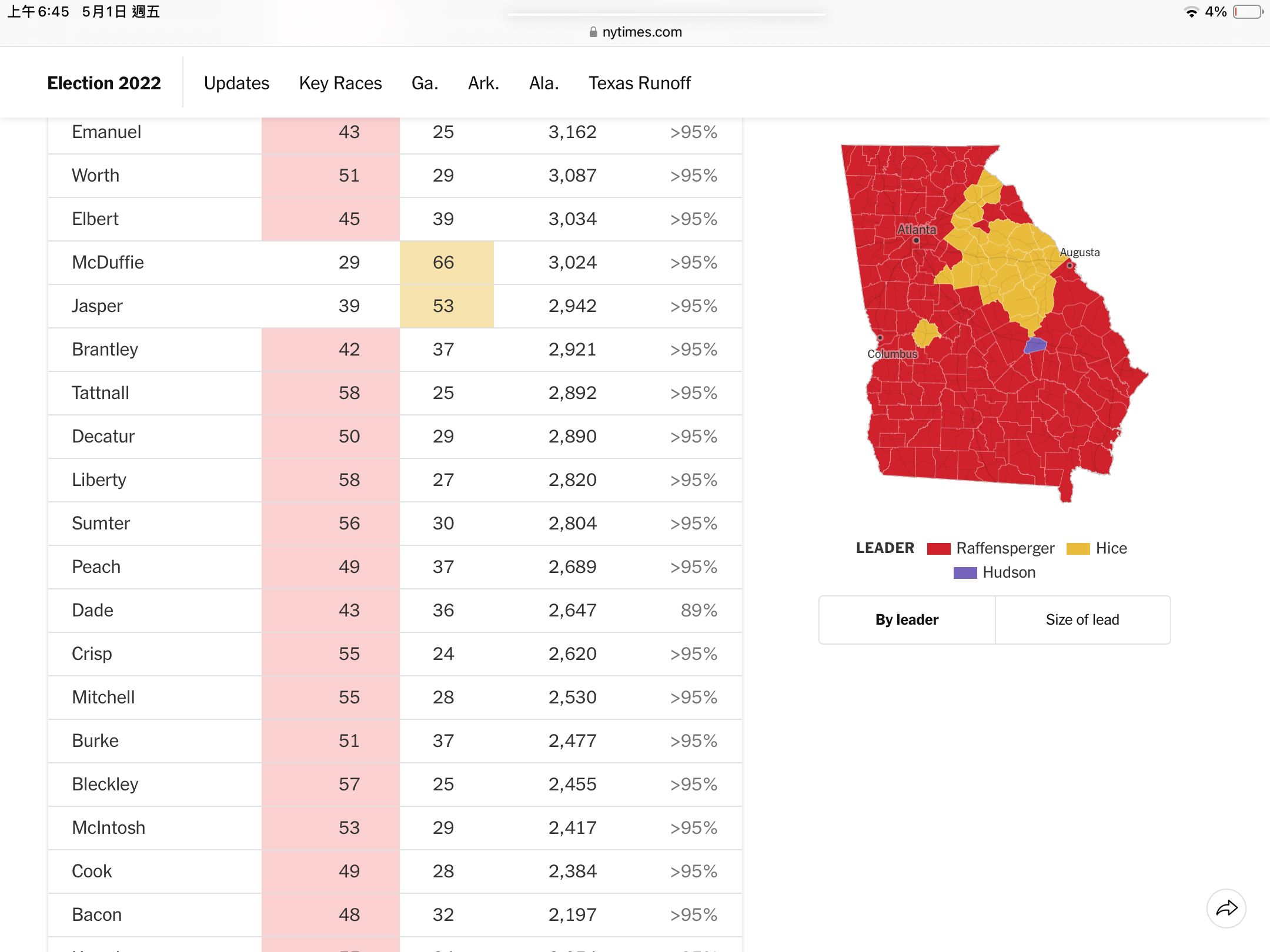This screenshot has height=952, width=1270.
Task: Tap the share arrow icon
Action: (x=1226, y=909)
